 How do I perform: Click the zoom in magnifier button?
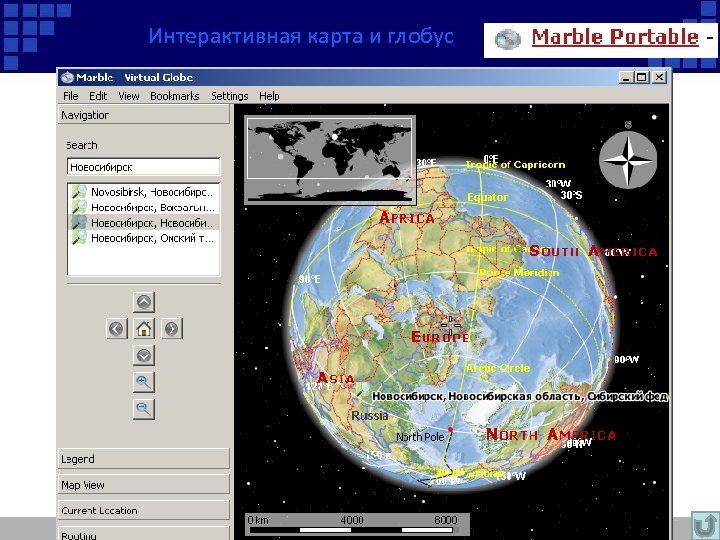click(144, 382)
